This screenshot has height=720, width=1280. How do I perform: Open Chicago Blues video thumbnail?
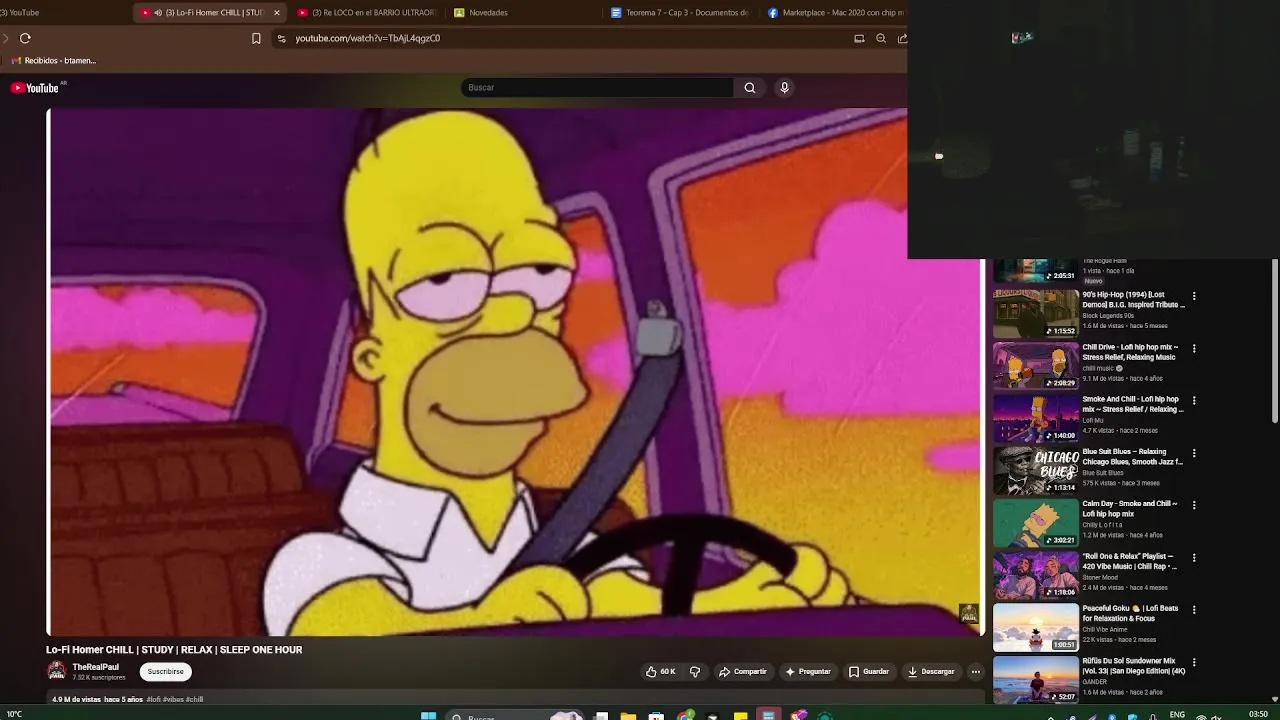[1036, 471]
